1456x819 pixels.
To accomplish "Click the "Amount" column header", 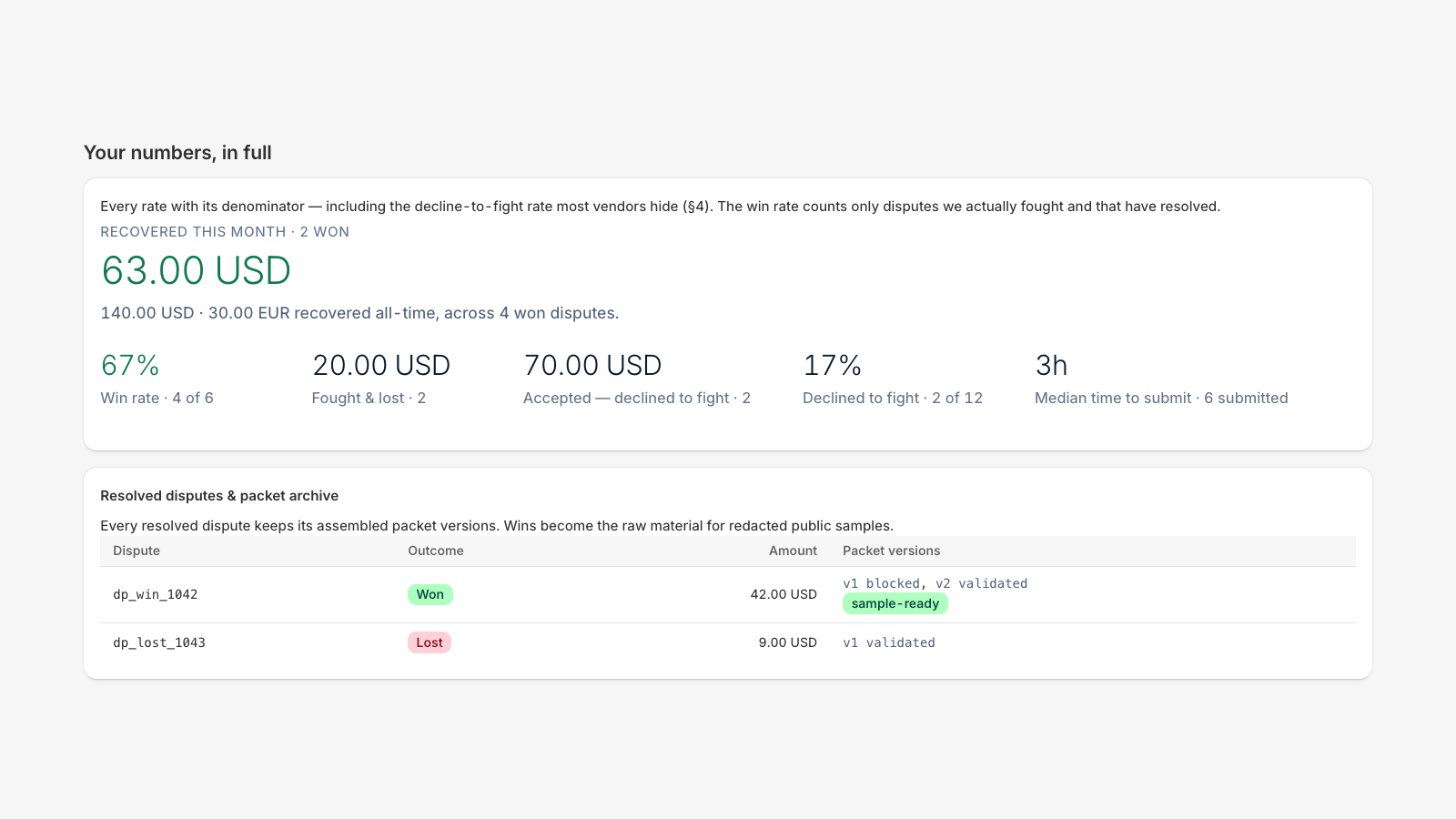I will click(793, 551).
